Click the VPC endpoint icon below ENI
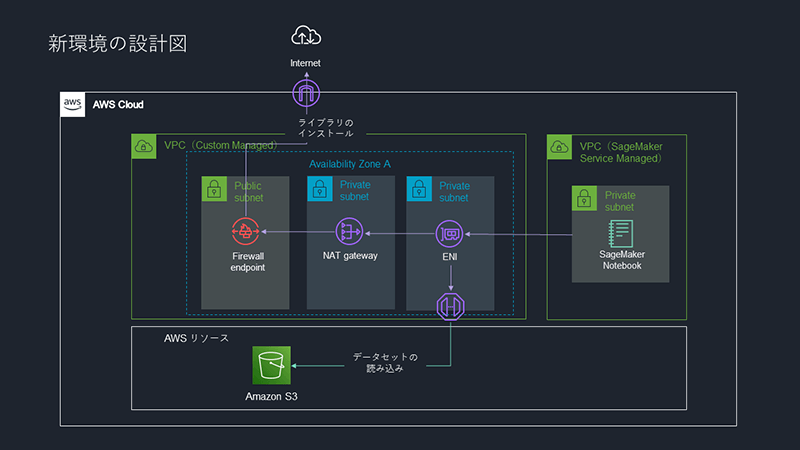 coord(451,306)
